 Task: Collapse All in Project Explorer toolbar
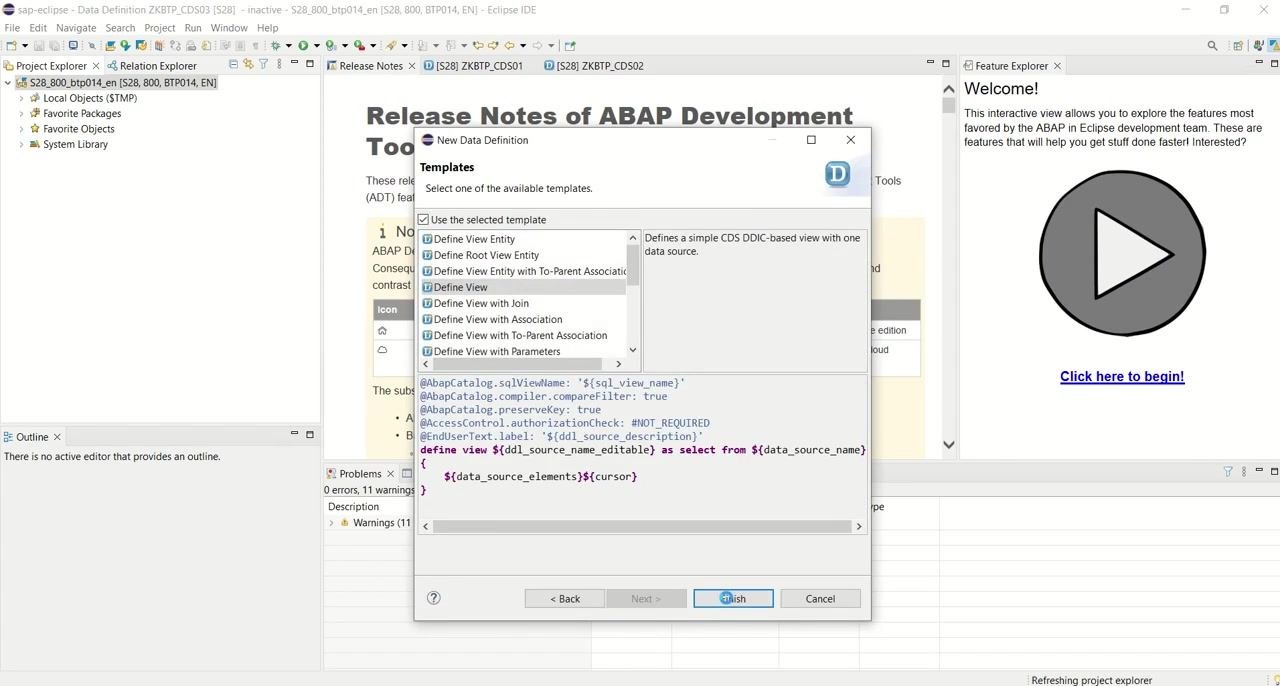coord(233,64)
